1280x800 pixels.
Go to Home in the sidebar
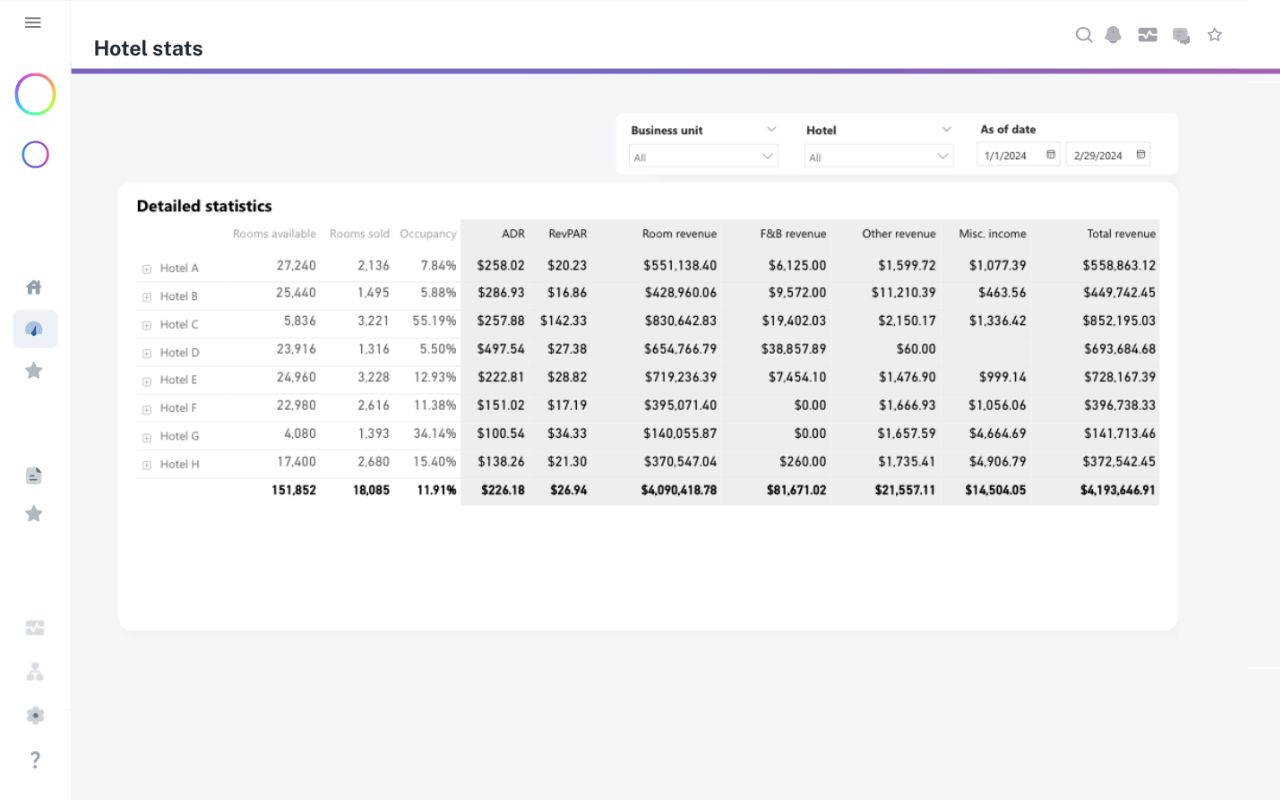coord(34,287)
